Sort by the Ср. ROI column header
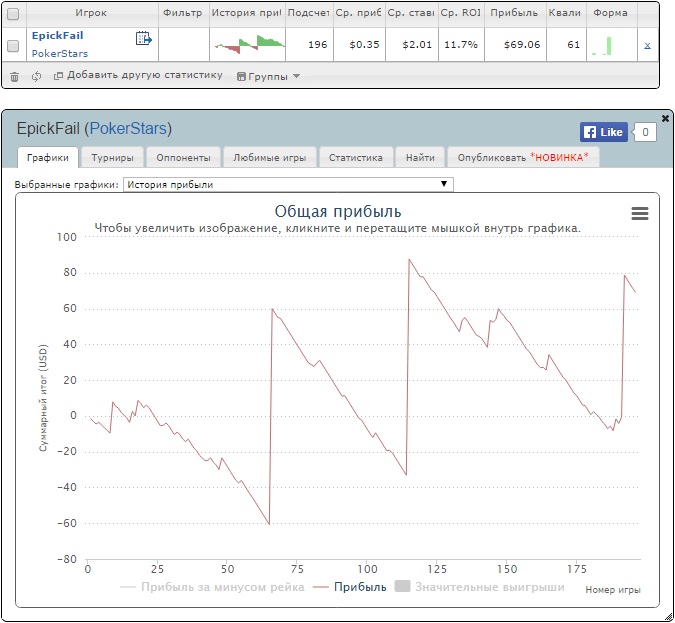Image resolution: width=675 pixels, height=623 pixels. (461, 13)
